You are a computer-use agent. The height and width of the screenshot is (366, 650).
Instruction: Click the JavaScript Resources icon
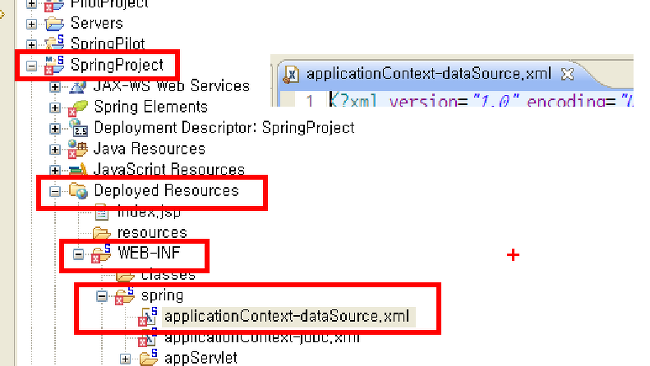click(78, 170)
